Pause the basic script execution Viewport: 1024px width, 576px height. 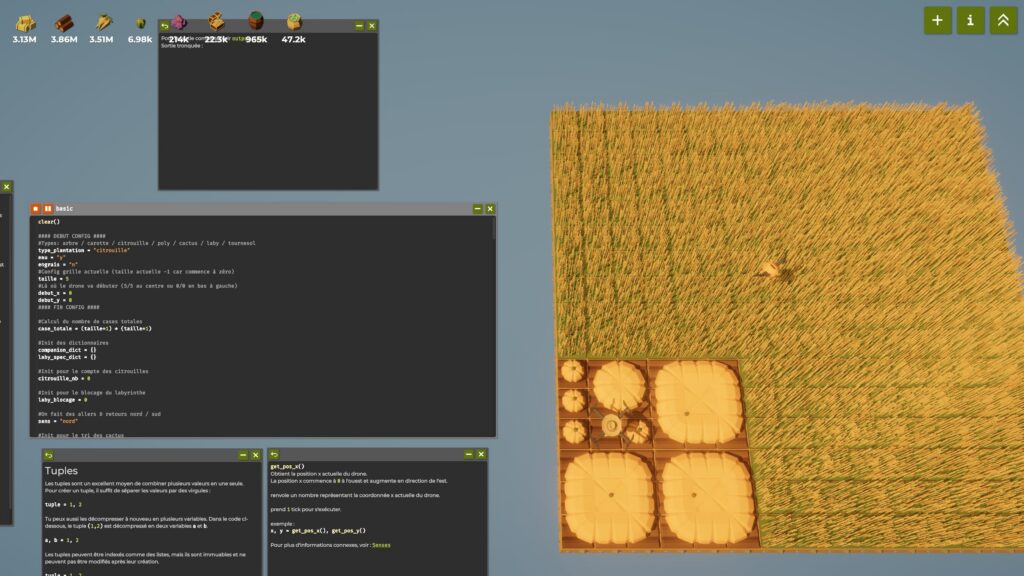47,208
